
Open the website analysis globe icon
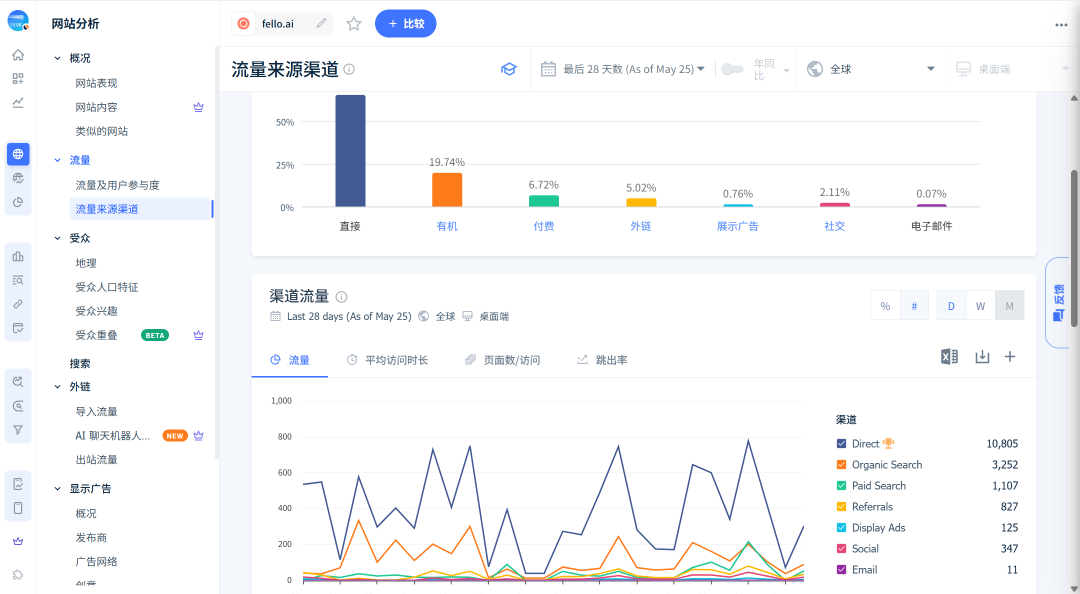pos(19,154)
